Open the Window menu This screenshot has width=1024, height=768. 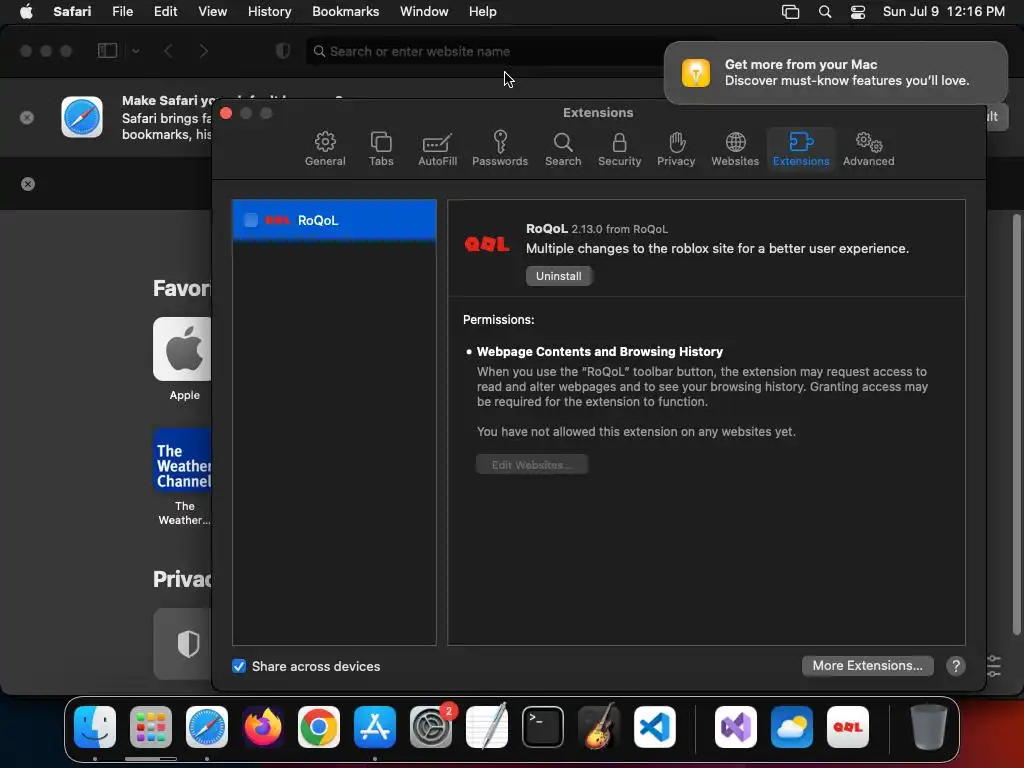424,11
